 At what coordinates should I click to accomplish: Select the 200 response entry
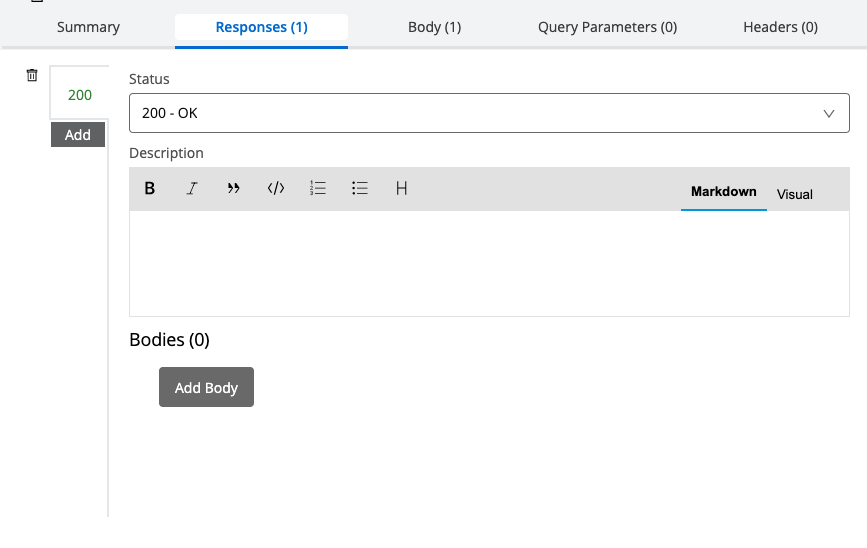pyautogui.click(x=79, y=95)
